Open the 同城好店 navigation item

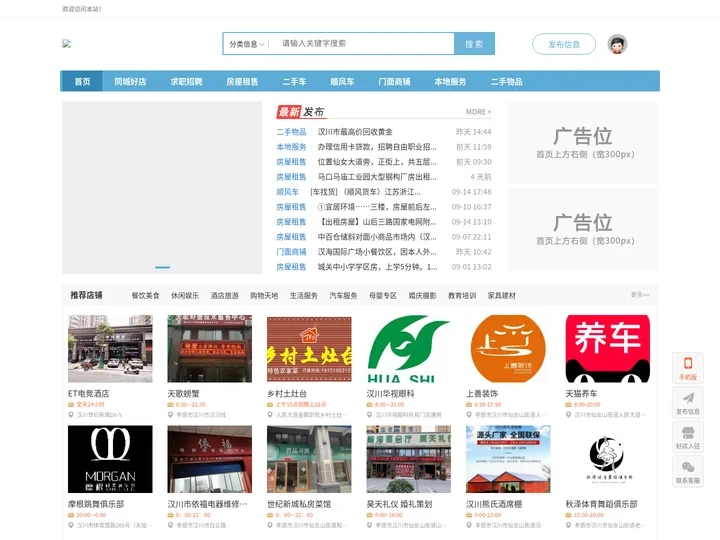pyautogui.click(x=130, y=81)
